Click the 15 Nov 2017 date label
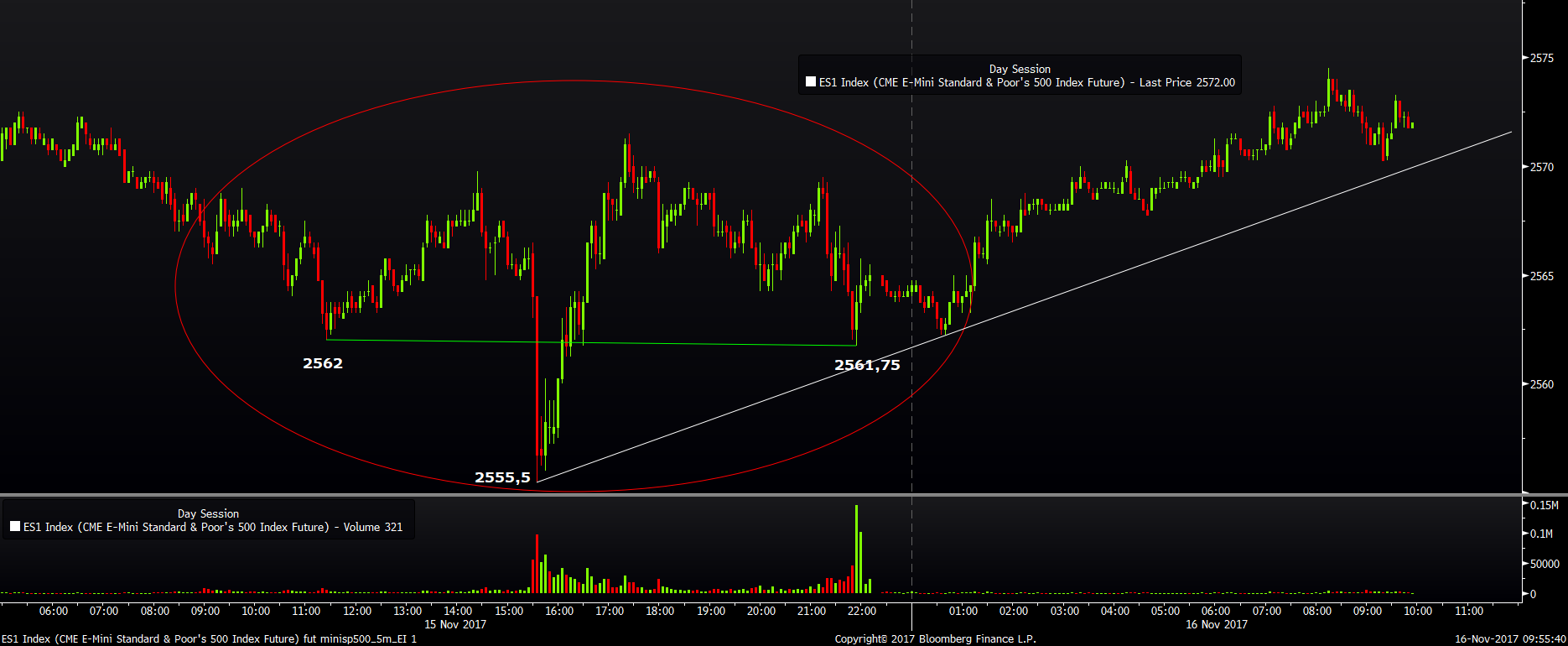Image resolution: width=1568 pixels, height=646 pixels. click(455, 624)
